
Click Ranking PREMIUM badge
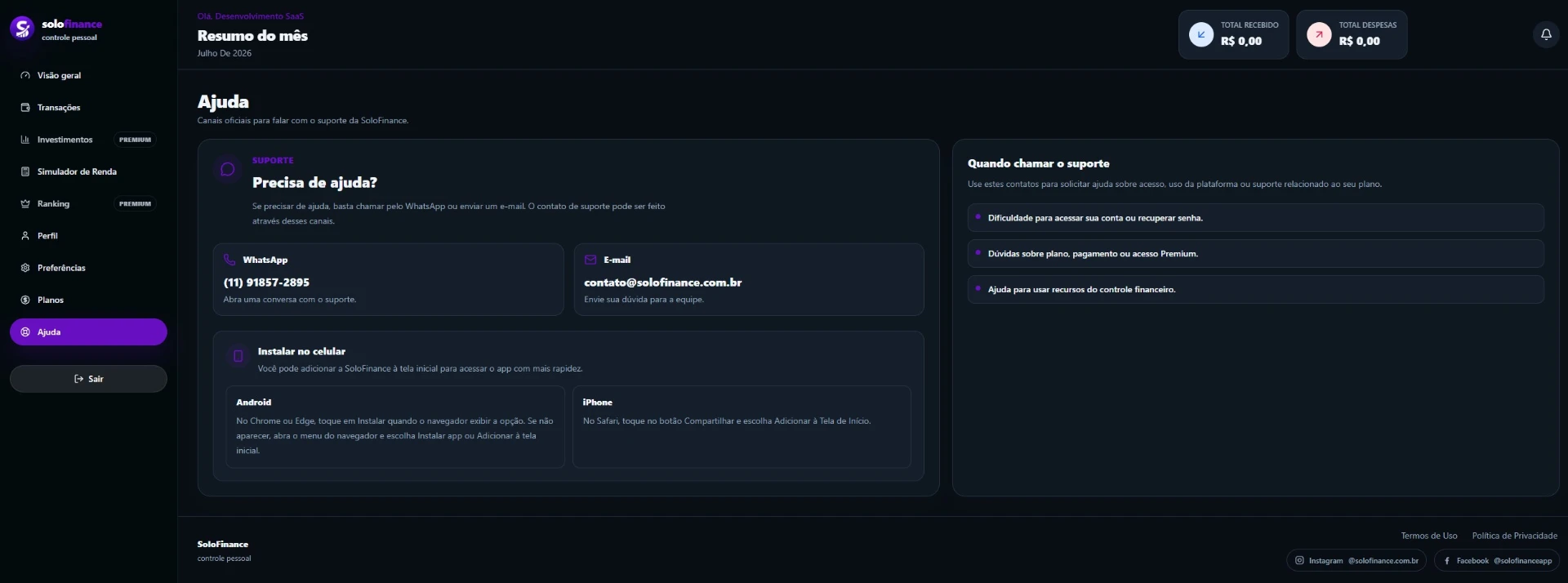[x=135, y=204]
